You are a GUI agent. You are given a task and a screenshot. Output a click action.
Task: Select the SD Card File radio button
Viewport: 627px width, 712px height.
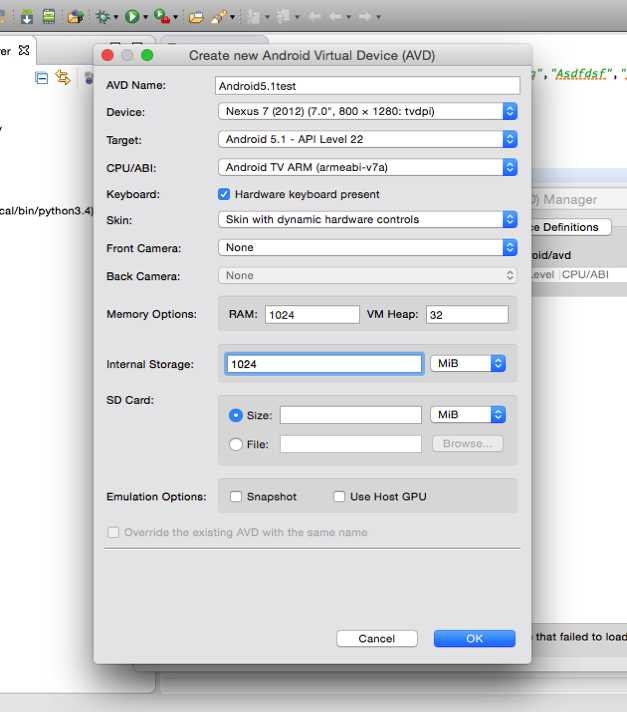coord(236,444)
